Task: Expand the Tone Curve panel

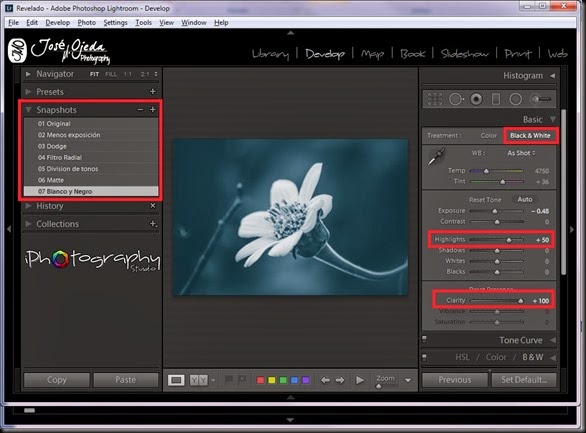Action: tap(553, 340)
